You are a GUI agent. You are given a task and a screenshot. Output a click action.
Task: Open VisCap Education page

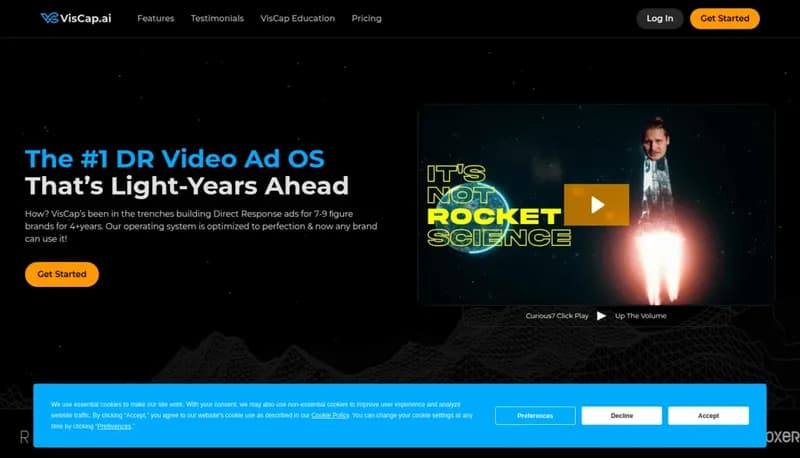click(297, 18)
